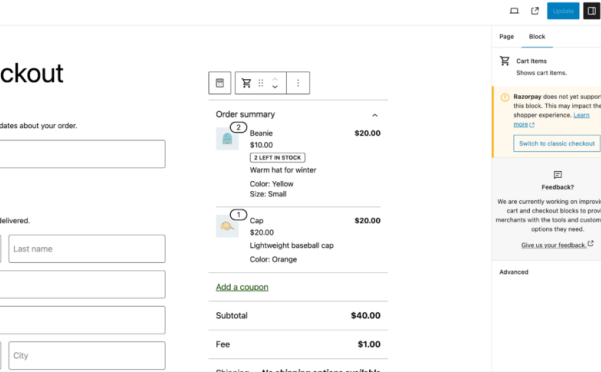Switch to the Page tab

[x=506, y=36]
